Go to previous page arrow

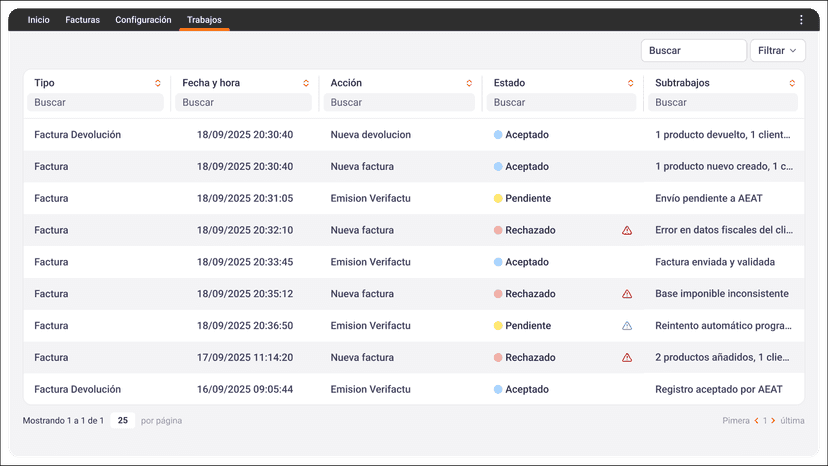coord(756,421)
